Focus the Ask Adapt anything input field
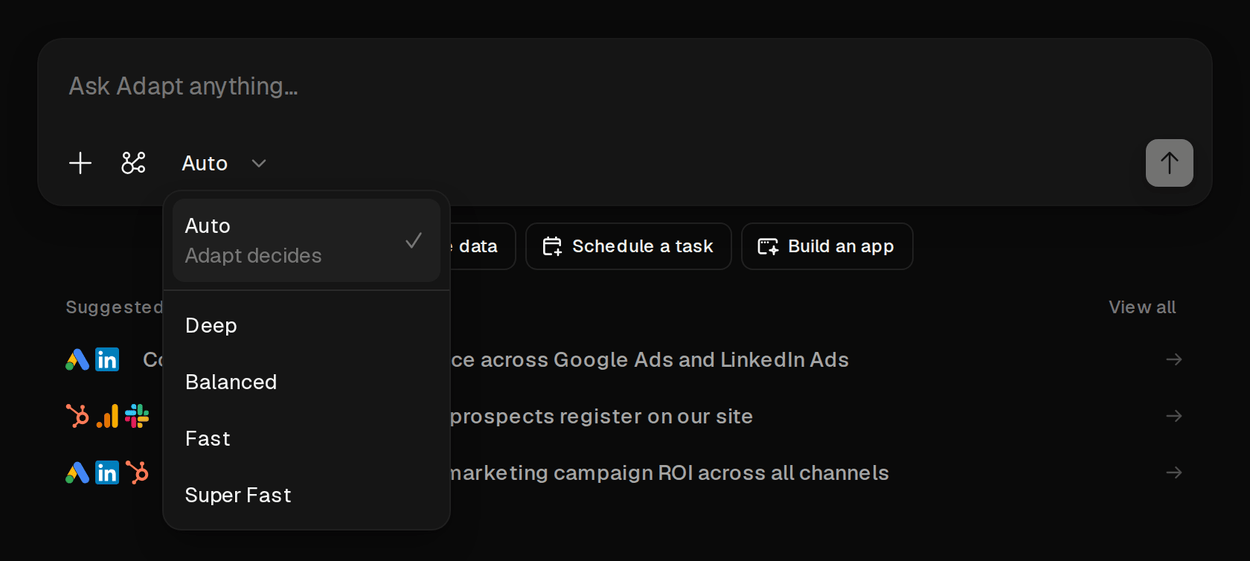 coord(624,86)
